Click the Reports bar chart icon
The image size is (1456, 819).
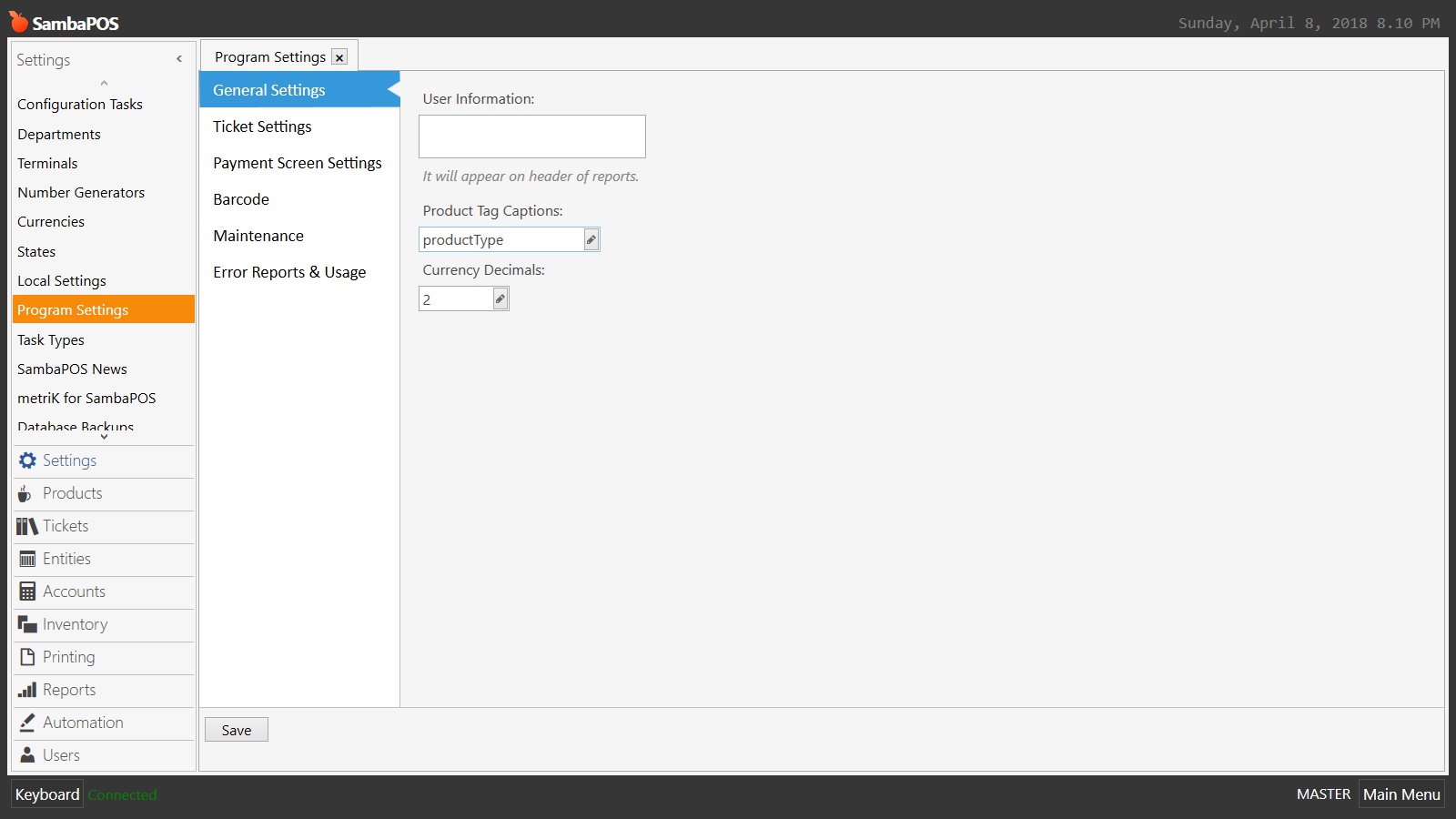pyautogui.click(x=27, y=690)
